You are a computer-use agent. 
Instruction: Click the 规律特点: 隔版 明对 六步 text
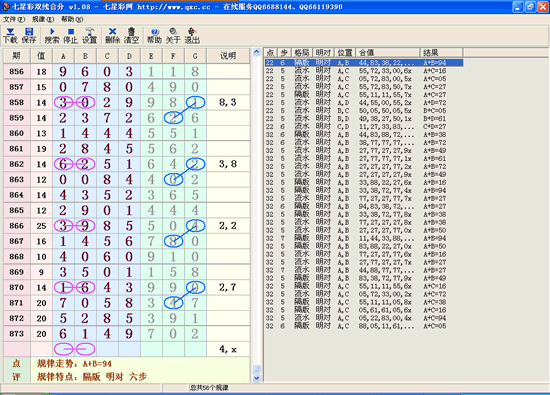coord(92,377)
